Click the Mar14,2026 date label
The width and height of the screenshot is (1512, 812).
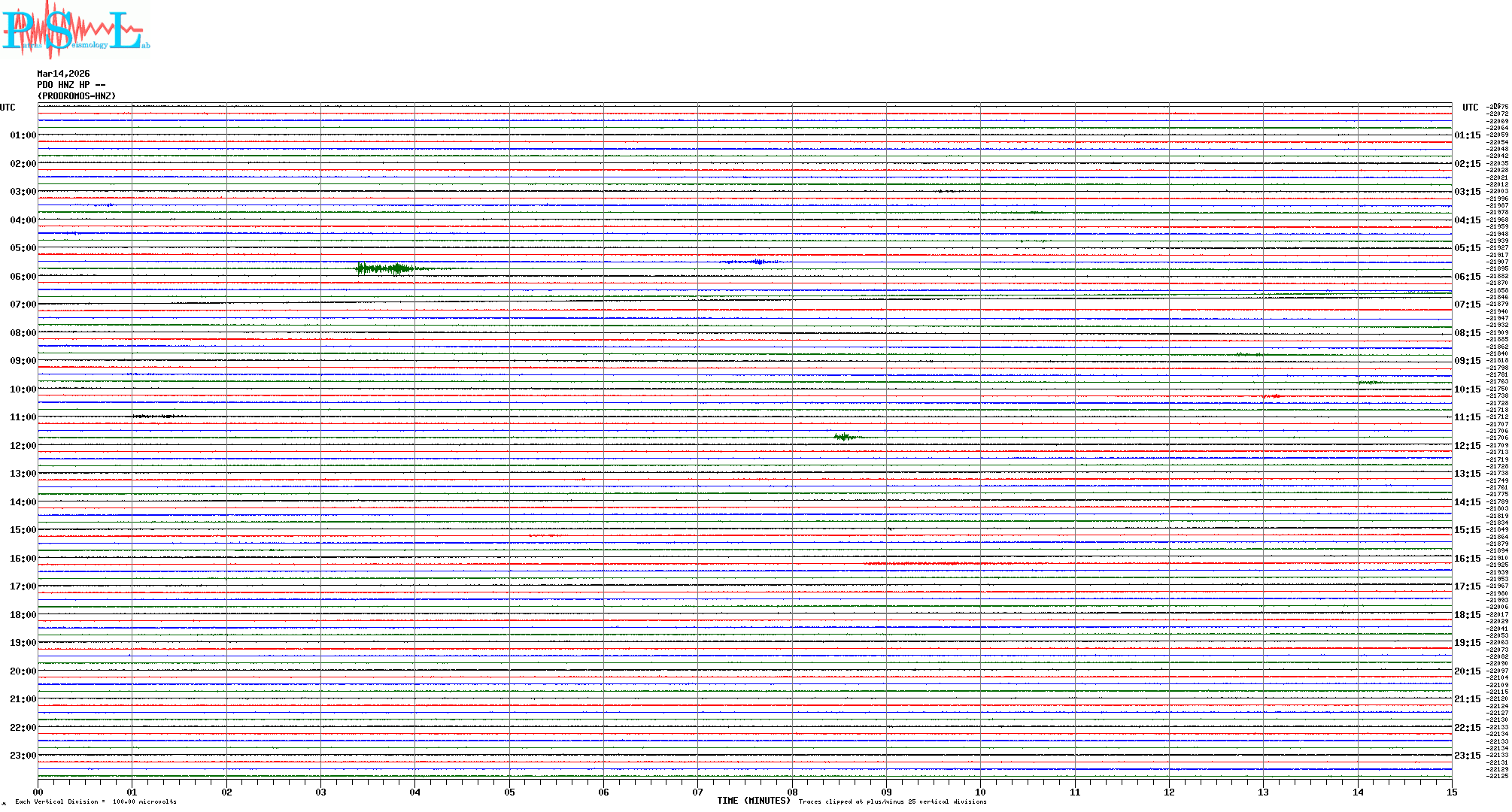pyautogui.click(x=63, y=74)
